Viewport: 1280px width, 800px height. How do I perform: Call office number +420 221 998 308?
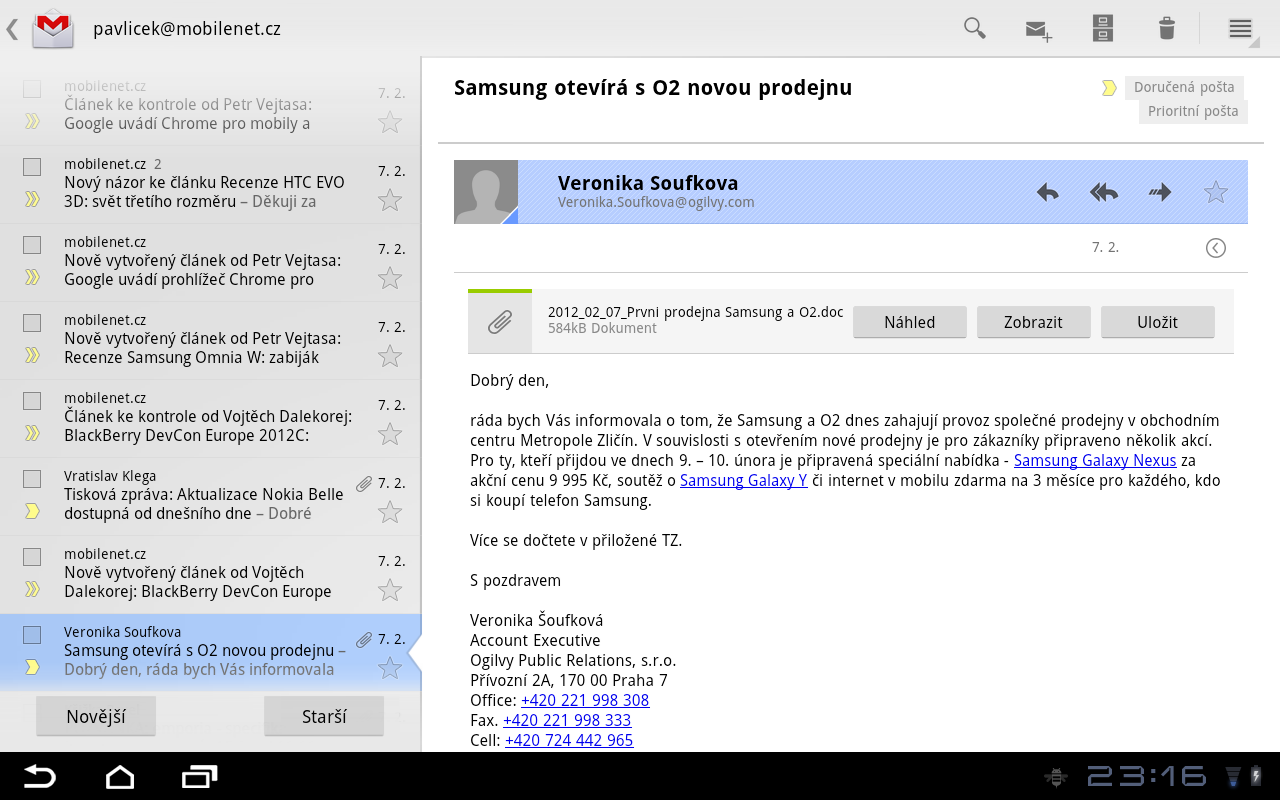[585, 701]
